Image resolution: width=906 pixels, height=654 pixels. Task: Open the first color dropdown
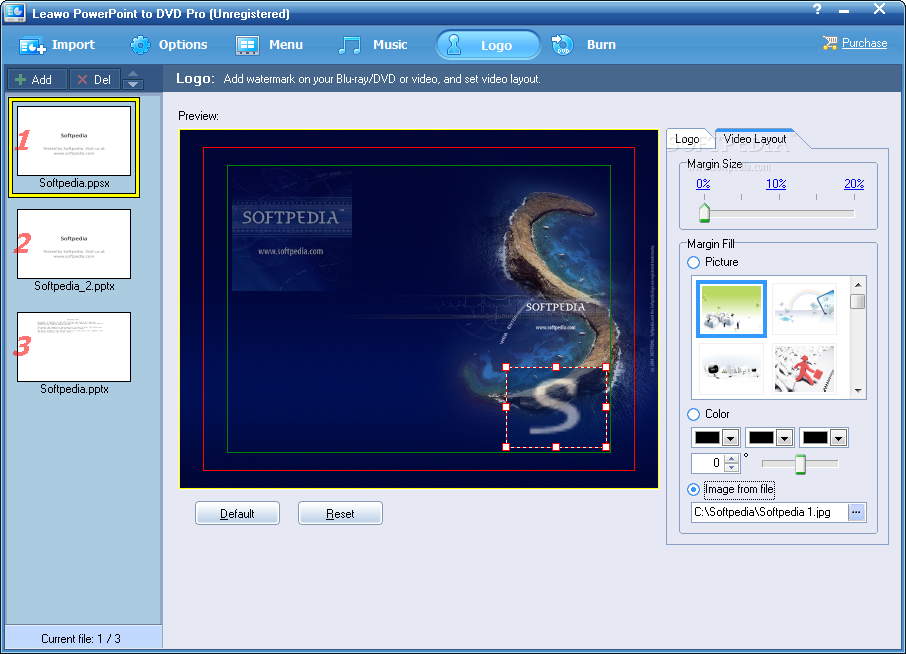coord(730,438)
